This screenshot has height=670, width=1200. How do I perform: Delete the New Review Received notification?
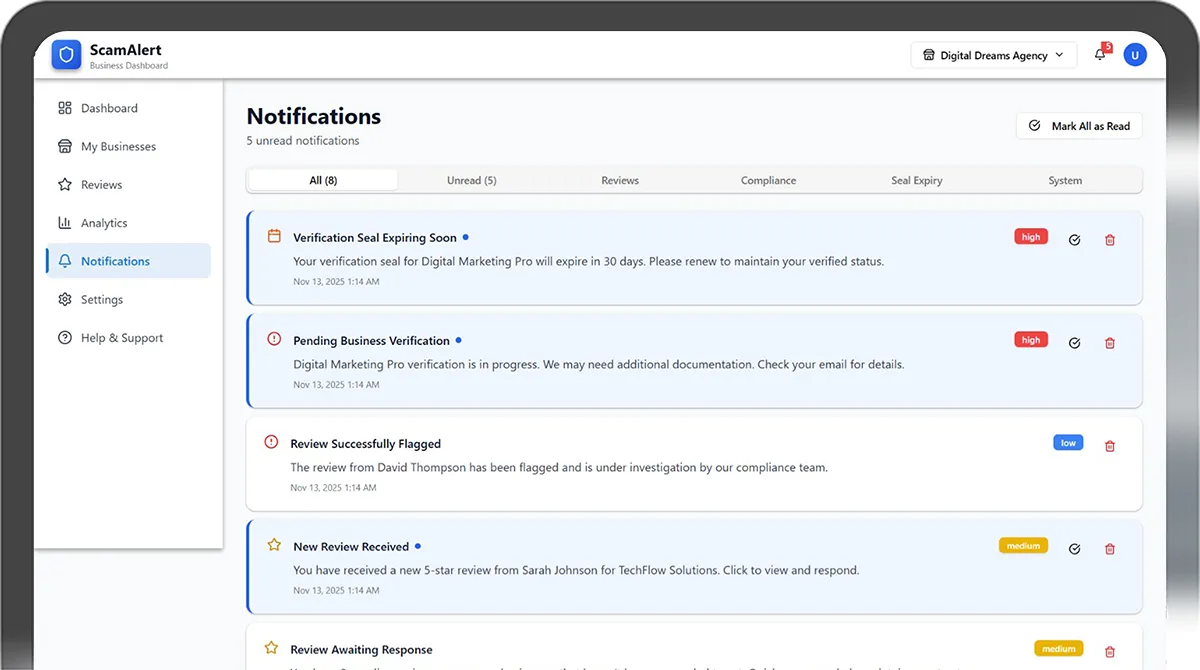tap(1109, 549)
